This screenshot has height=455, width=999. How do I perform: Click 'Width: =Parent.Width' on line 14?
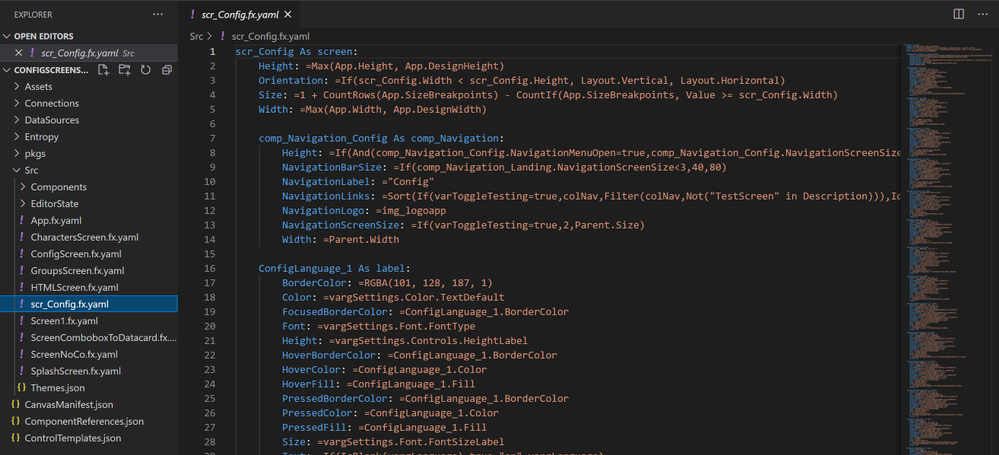pos(341,240)
